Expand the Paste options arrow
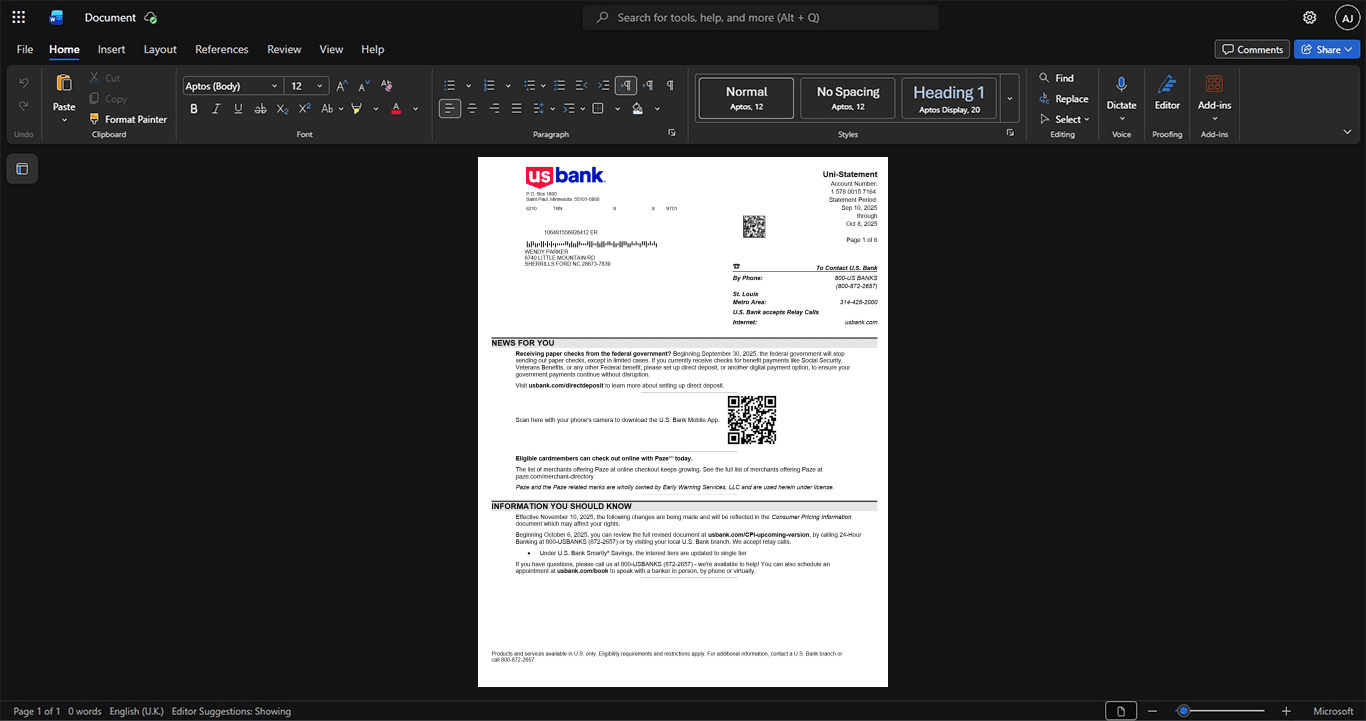 (64, 120)
